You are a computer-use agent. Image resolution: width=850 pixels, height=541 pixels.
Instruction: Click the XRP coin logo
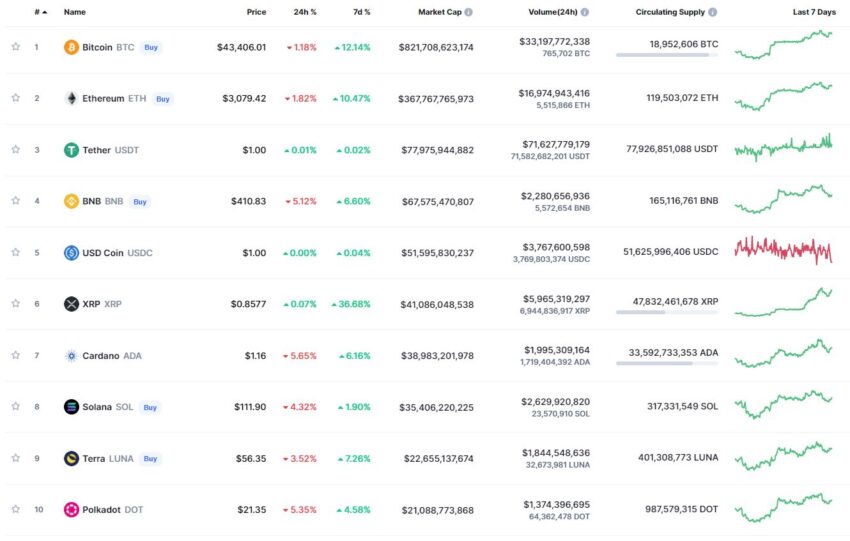pyautogui.click(x=71, y=304)
